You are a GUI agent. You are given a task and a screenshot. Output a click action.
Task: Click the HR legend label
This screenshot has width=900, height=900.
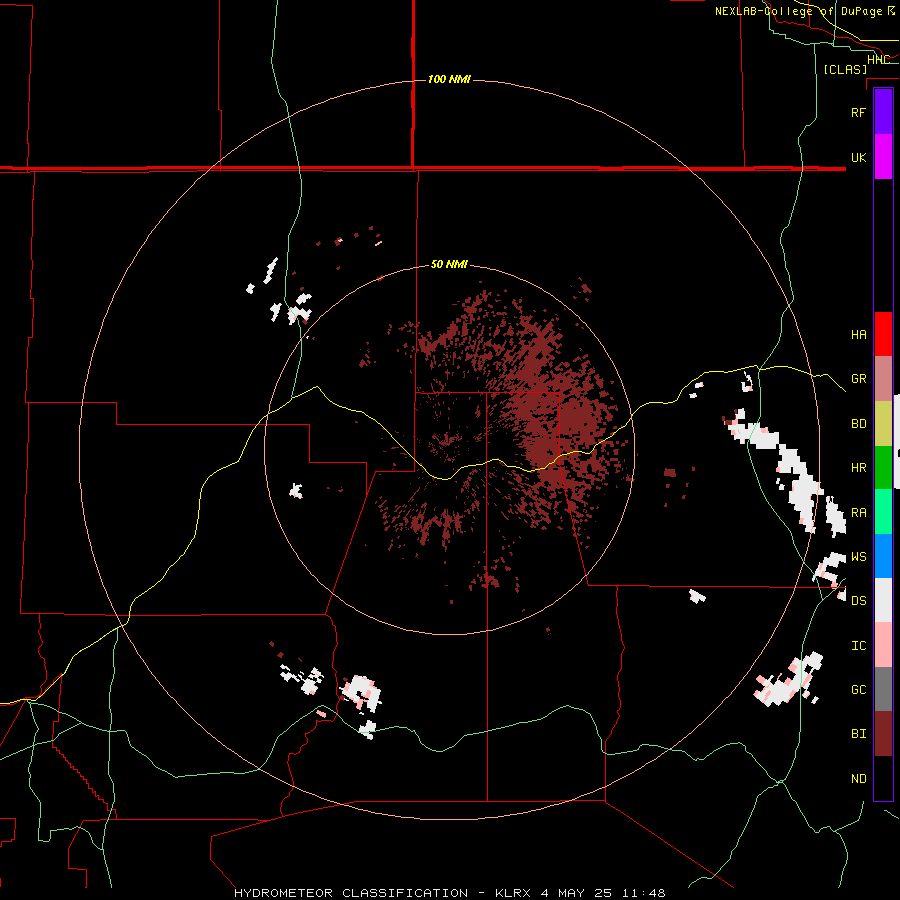(x=858, y=468)
